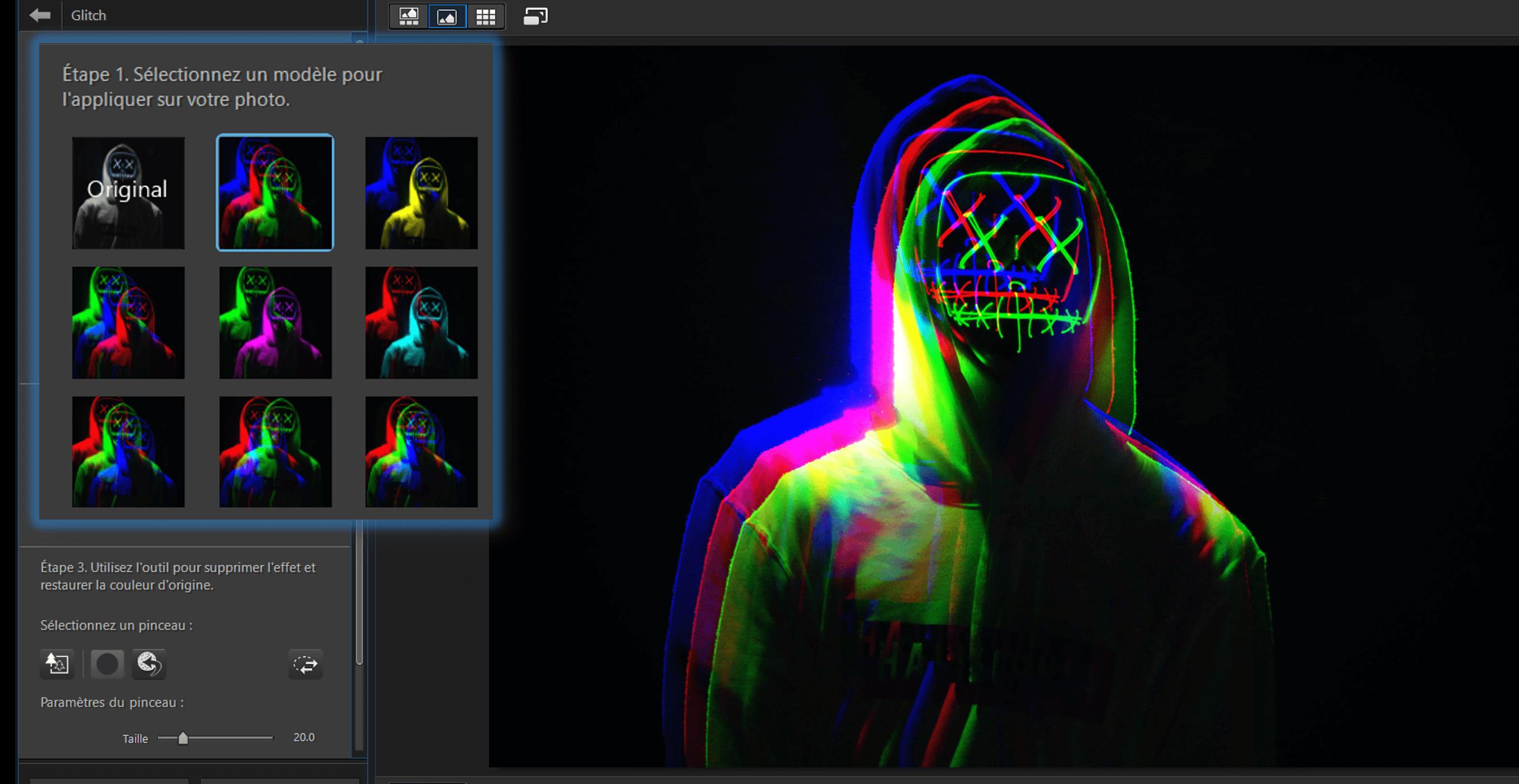Pick the green-blue-red glitch template
Viewport: 1519px width, 784px height.
pos(128,322)
